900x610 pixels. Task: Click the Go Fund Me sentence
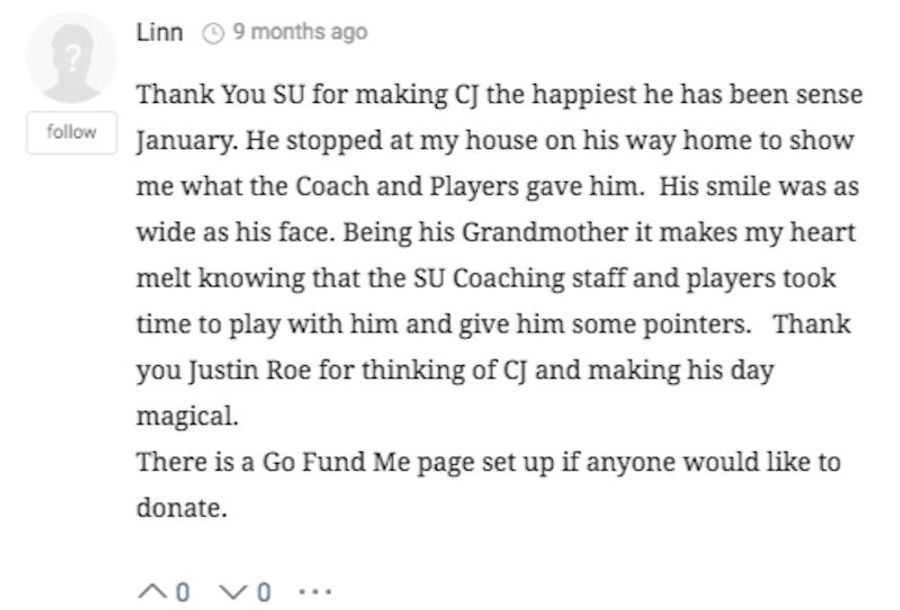[488, 484]
